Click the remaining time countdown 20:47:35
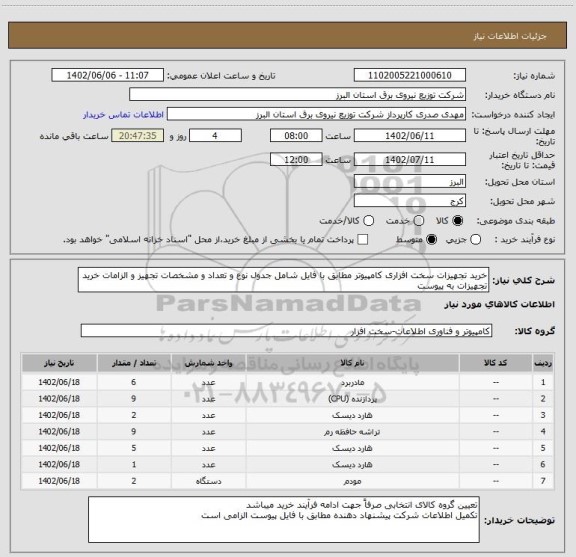Viewport: 576px width, 557px height. point(138,136)
